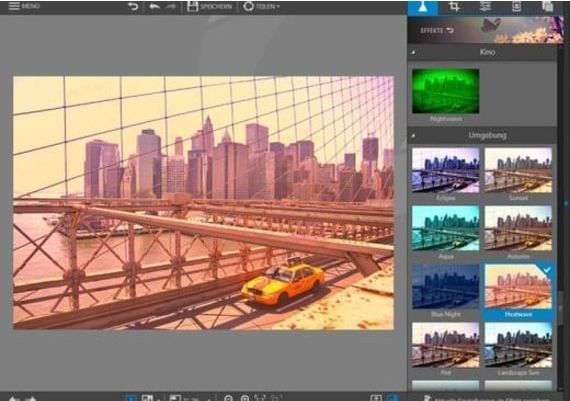Viewport: 570px width, 401px height.
Task: Open the hamburger MENU
Action: coord(24,6)
